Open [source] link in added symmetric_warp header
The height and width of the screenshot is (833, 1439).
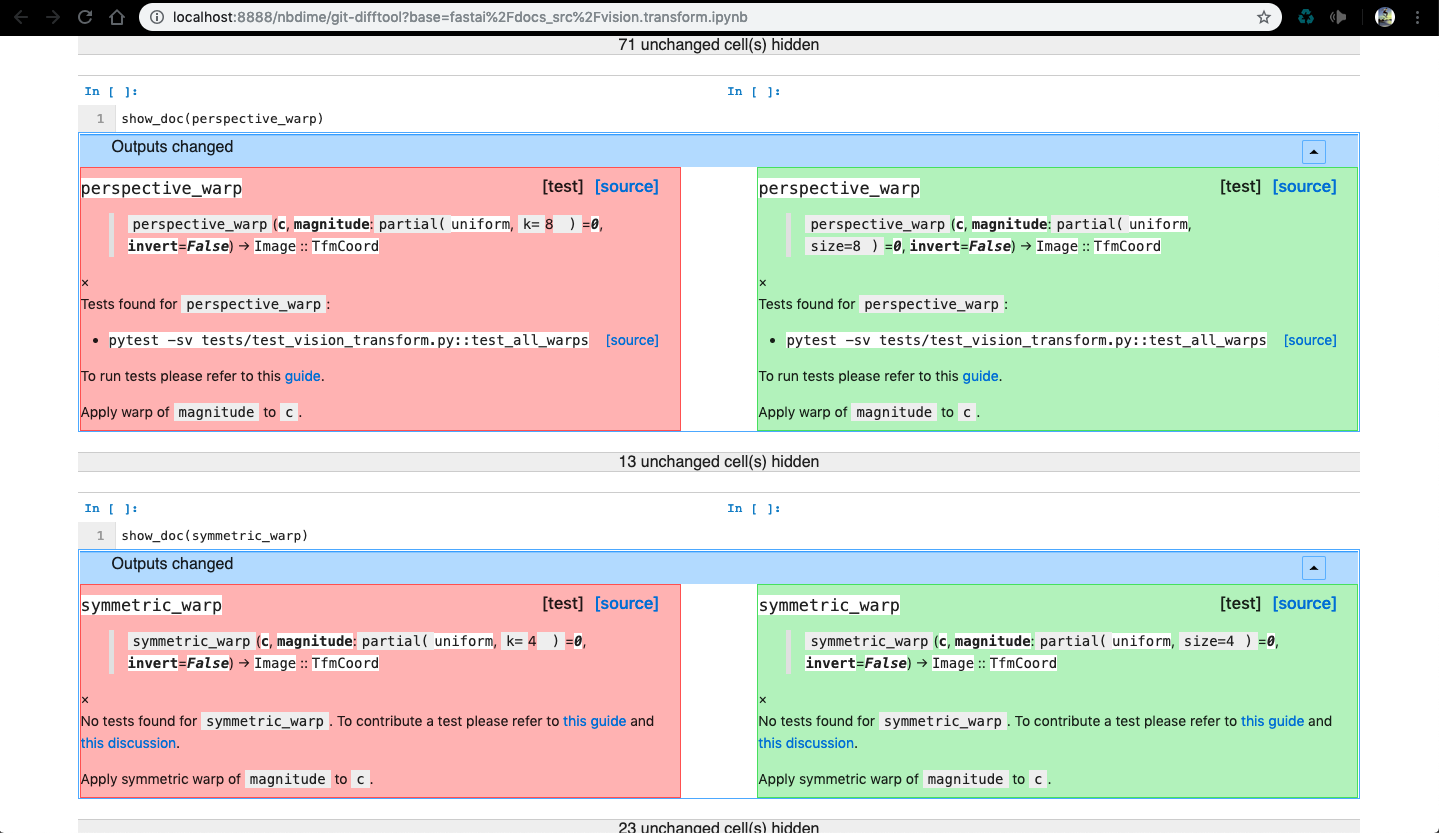tap(1305, 603)
